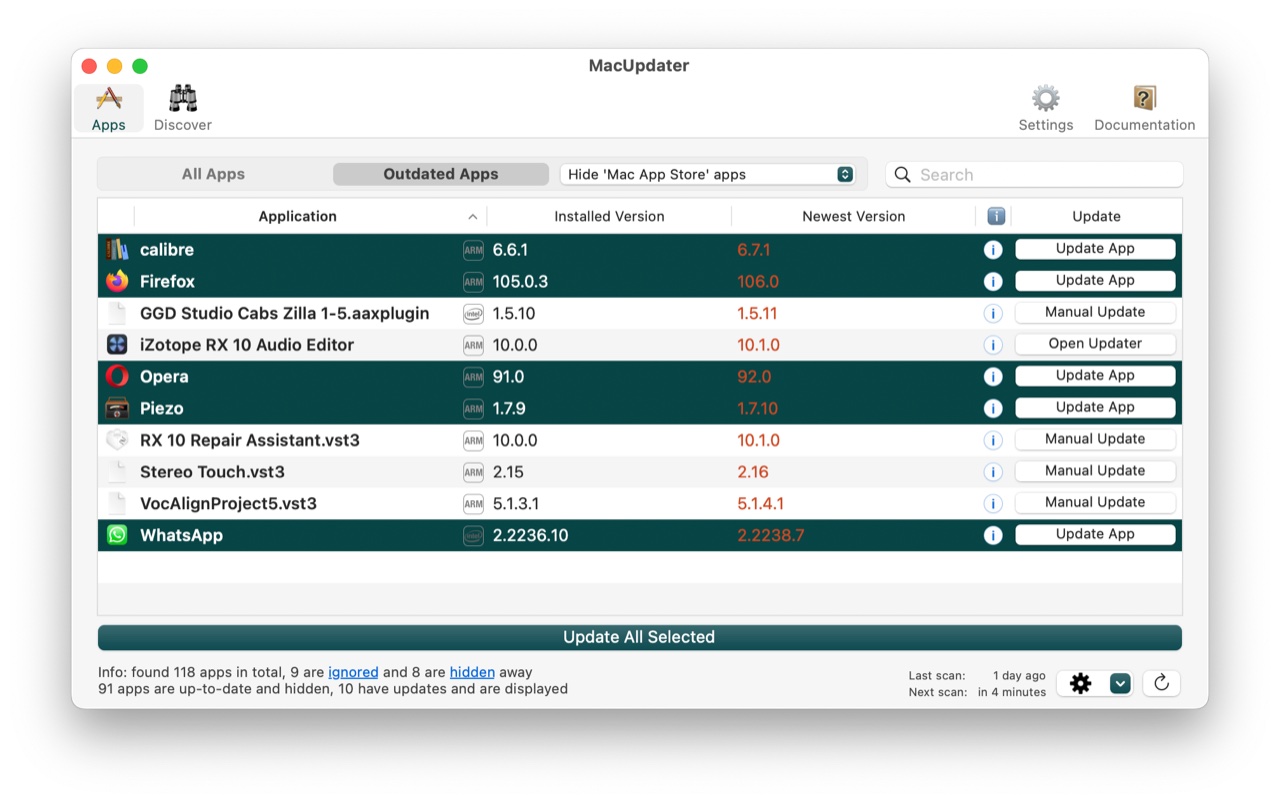1280x803 pixels.
Task: Click the info icon for WhatsApp
Action: [x=993, y=536]
